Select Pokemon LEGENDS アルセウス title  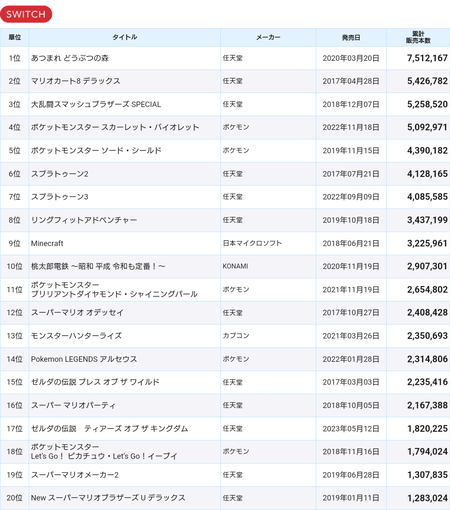(x=84, y=359)
